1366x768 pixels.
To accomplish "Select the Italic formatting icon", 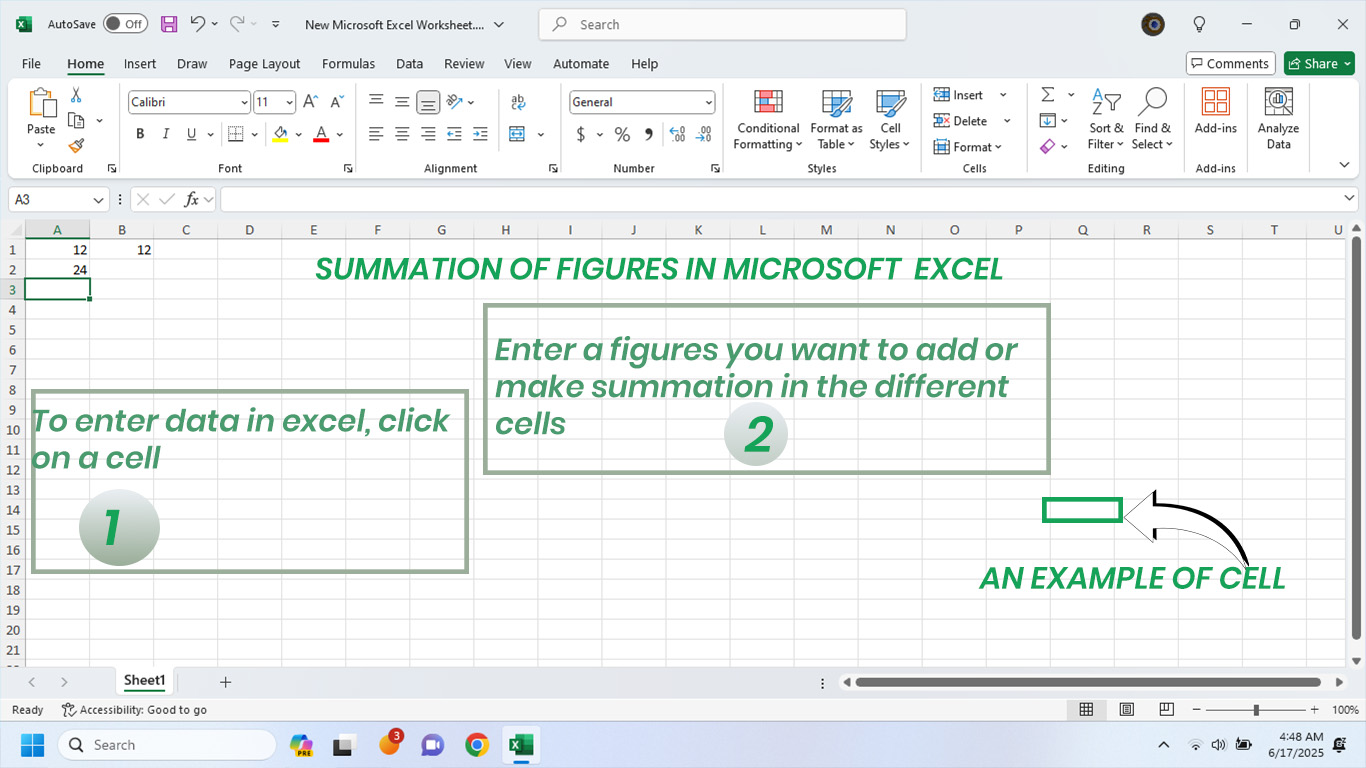I will [x=165, y=133].
